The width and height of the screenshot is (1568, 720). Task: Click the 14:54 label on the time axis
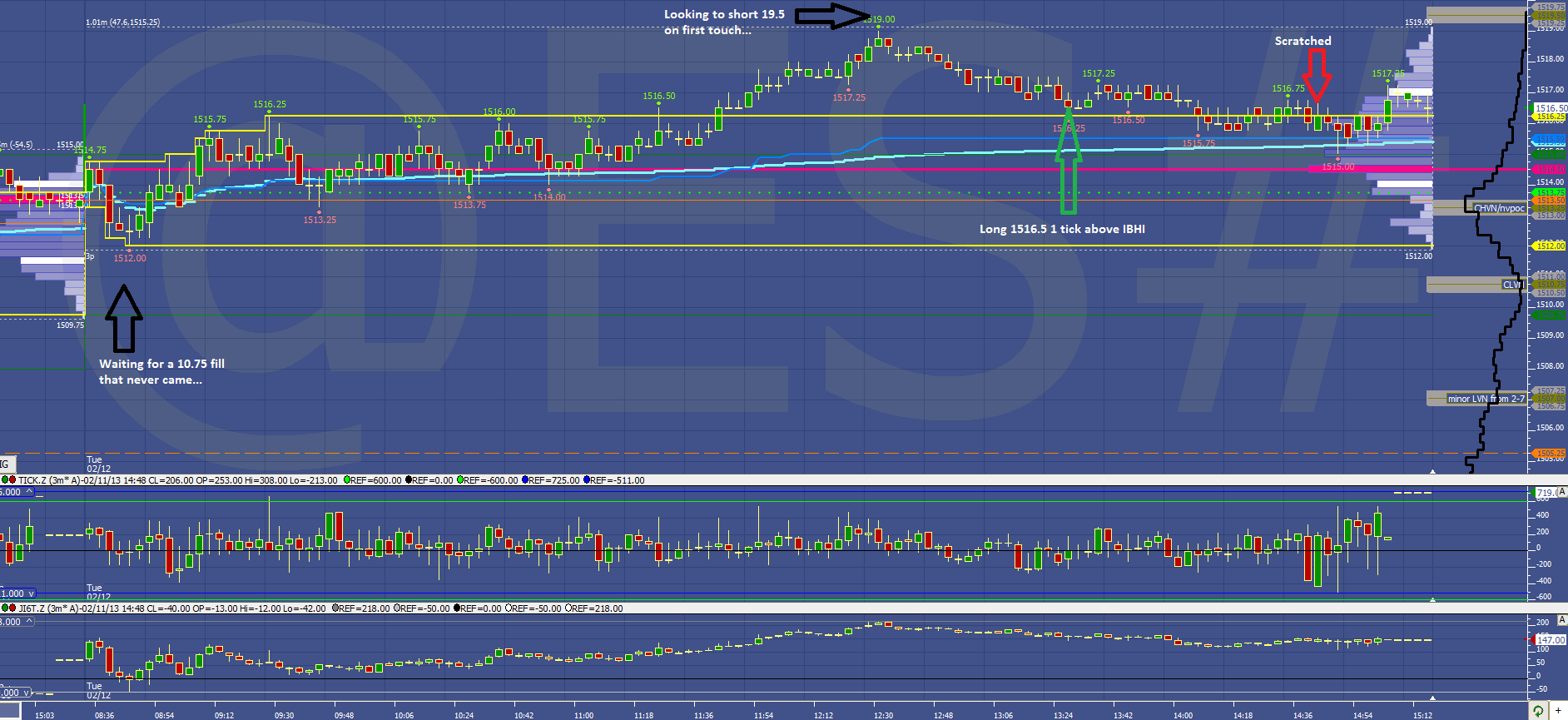(x=1362, y=715)
